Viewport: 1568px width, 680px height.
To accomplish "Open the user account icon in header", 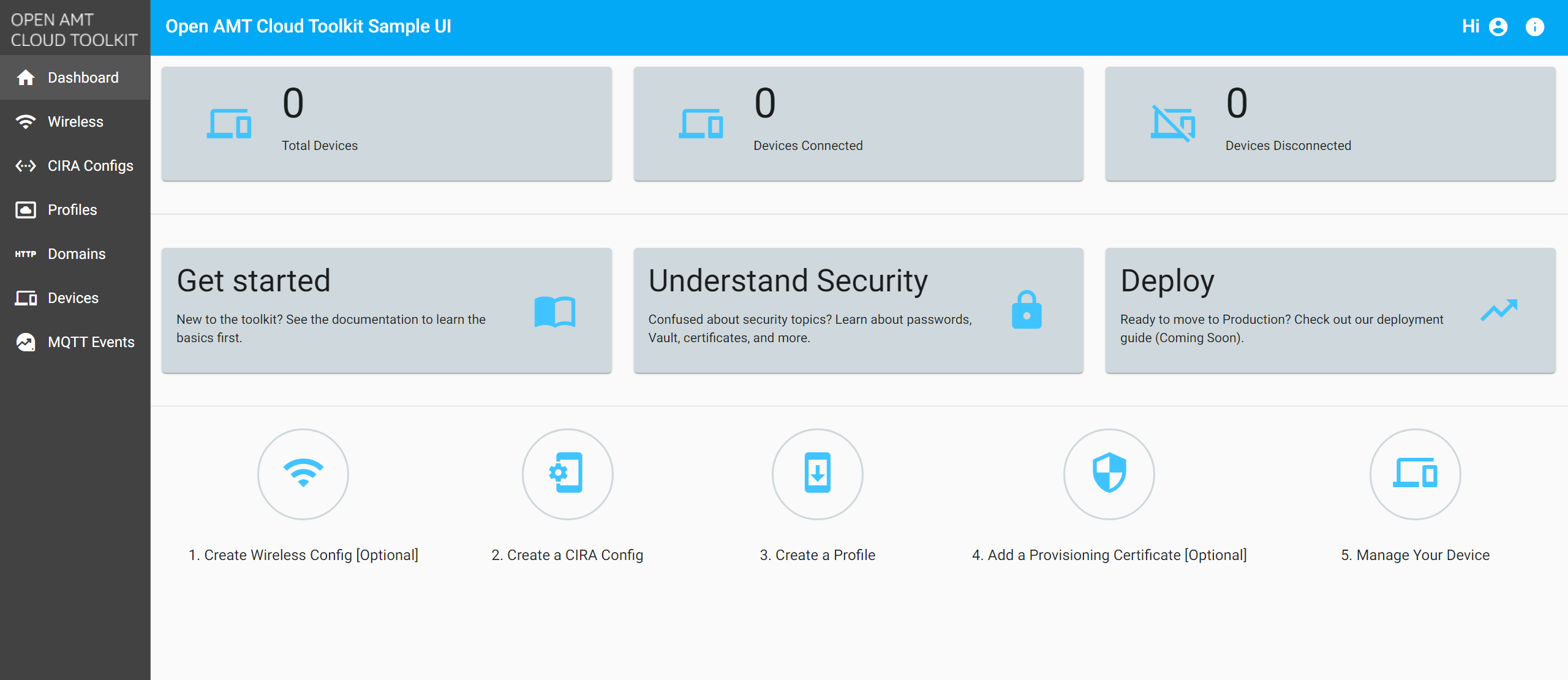I will click(1498, 27).
